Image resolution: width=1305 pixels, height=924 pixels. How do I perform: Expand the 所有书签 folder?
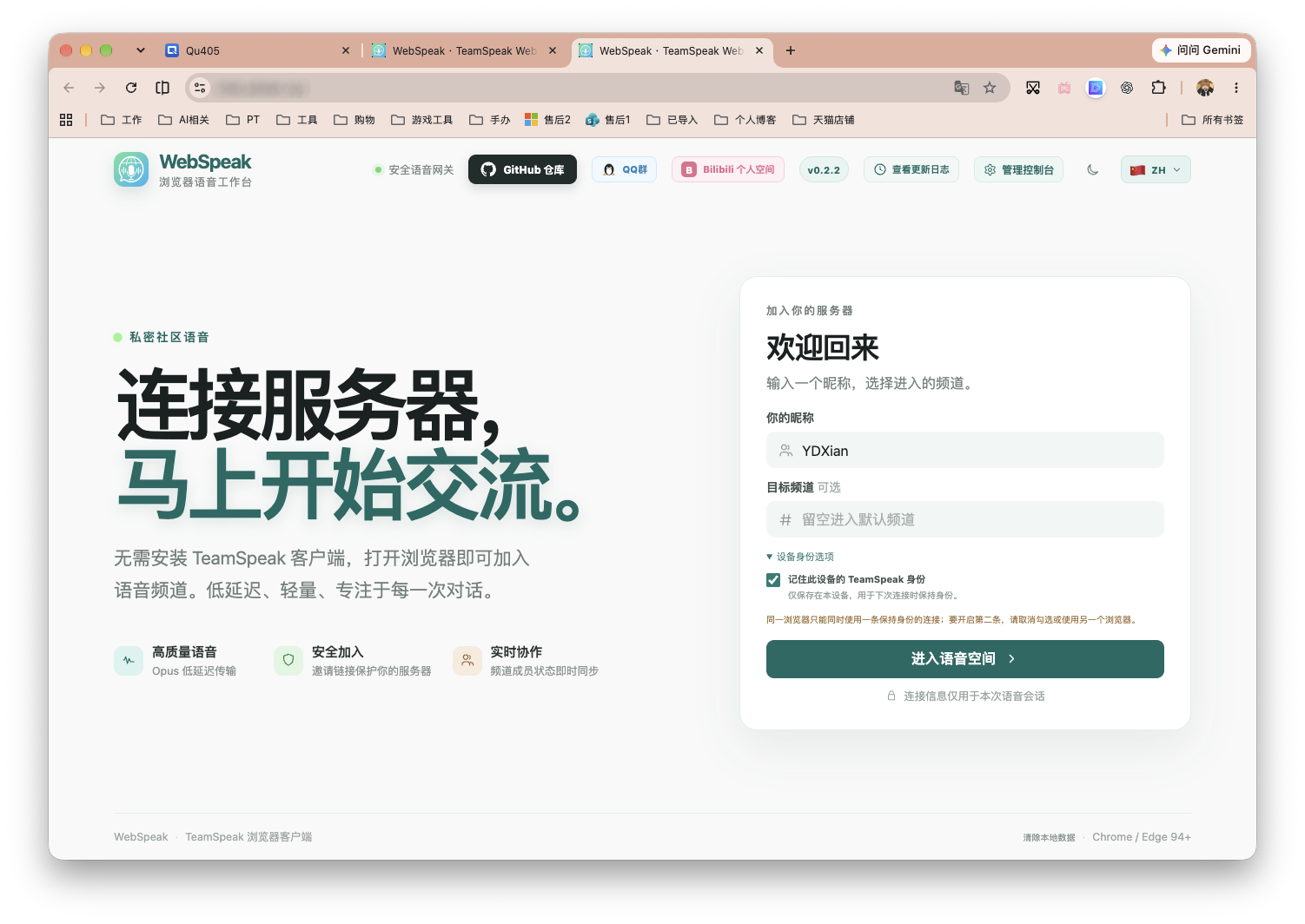(x=1213, y=120)
